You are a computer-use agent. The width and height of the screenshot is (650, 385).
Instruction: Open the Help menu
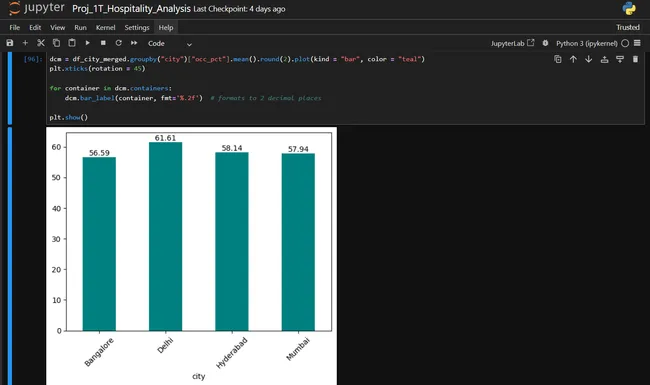pyautogui.click(x=166, y=27)
